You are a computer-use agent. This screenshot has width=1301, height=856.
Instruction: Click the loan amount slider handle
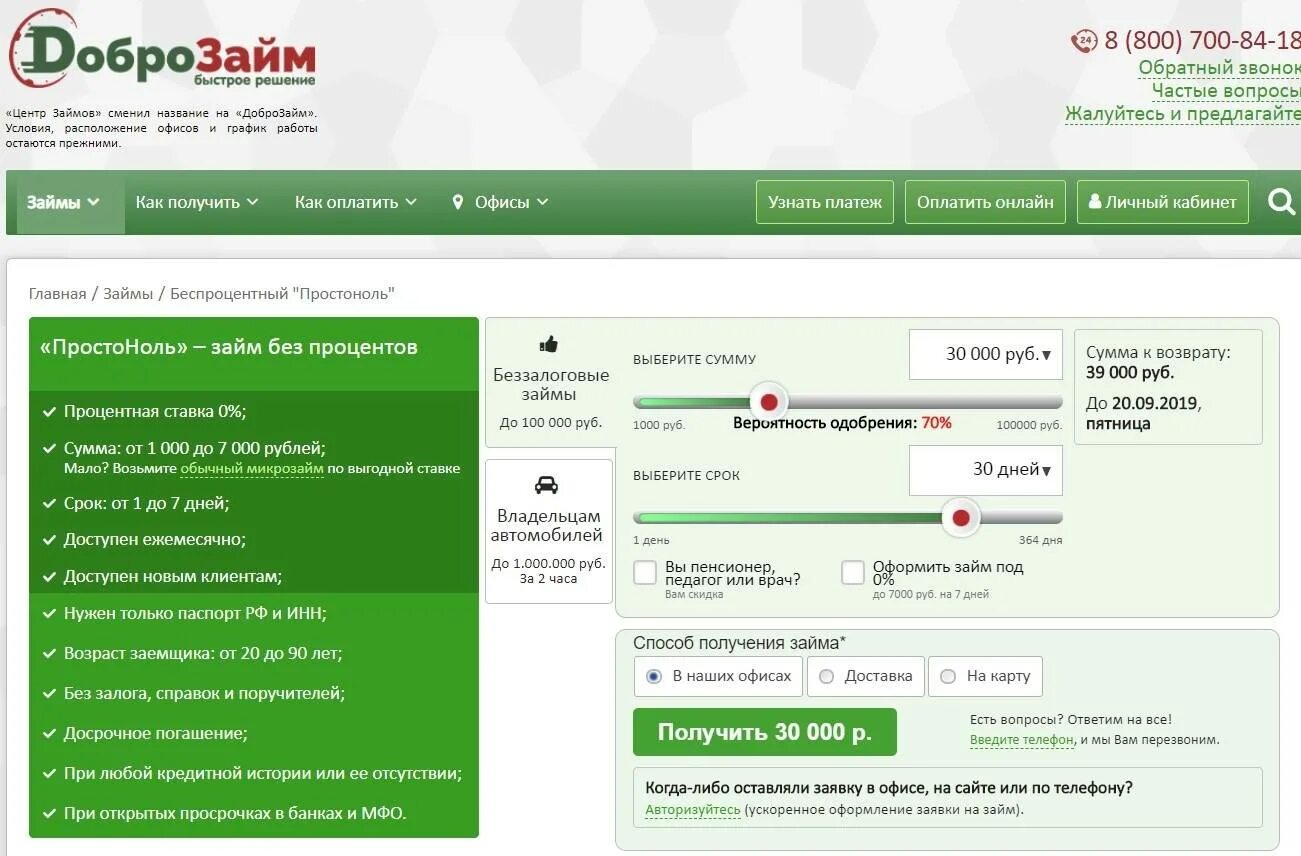[x=769, y=402]
